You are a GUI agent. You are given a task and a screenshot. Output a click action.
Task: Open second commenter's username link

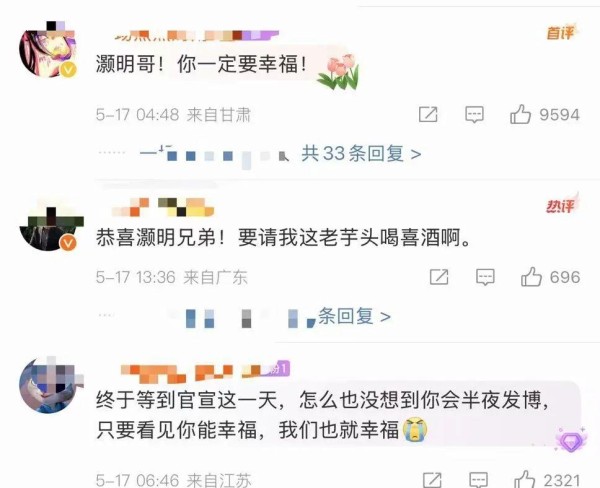click(163, 208)
